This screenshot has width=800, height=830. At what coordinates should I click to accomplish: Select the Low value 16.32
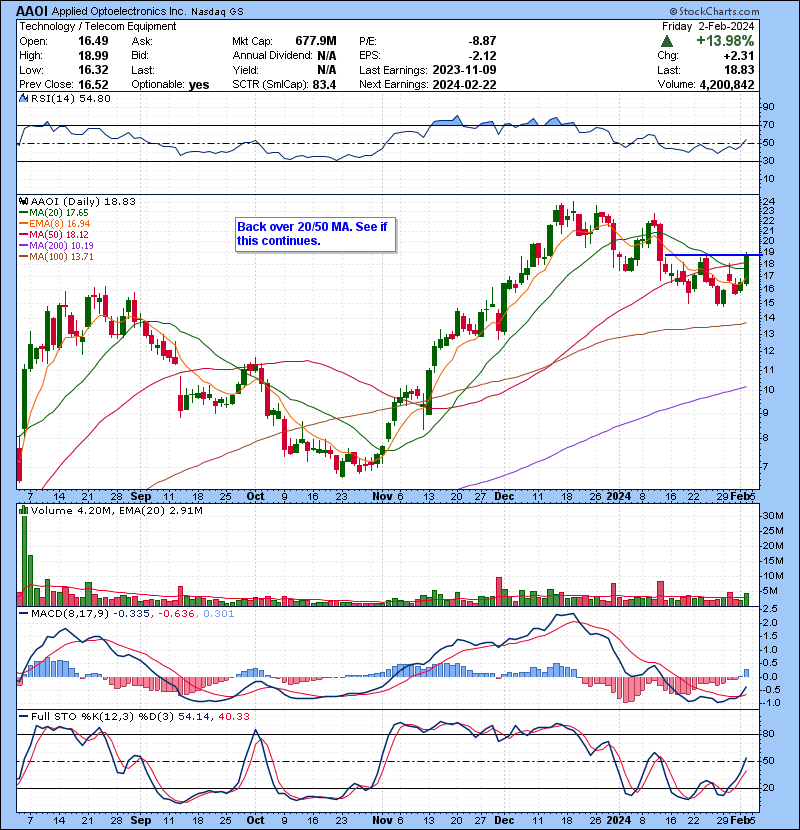[x=93, y=70]
